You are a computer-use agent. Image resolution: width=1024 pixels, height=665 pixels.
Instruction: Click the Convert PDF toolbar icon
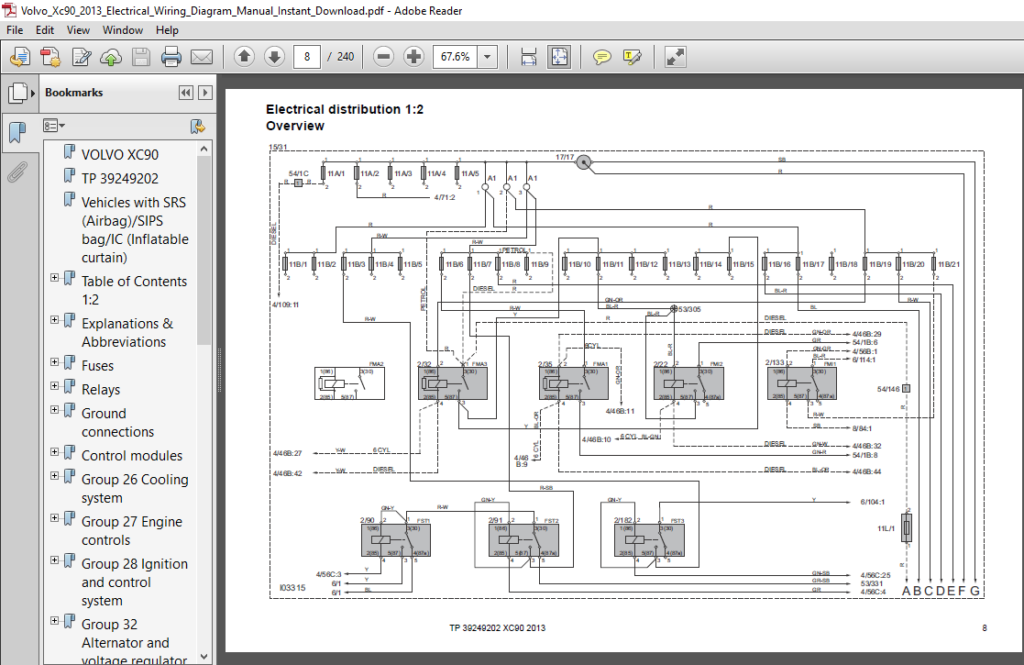click(50, 57)
